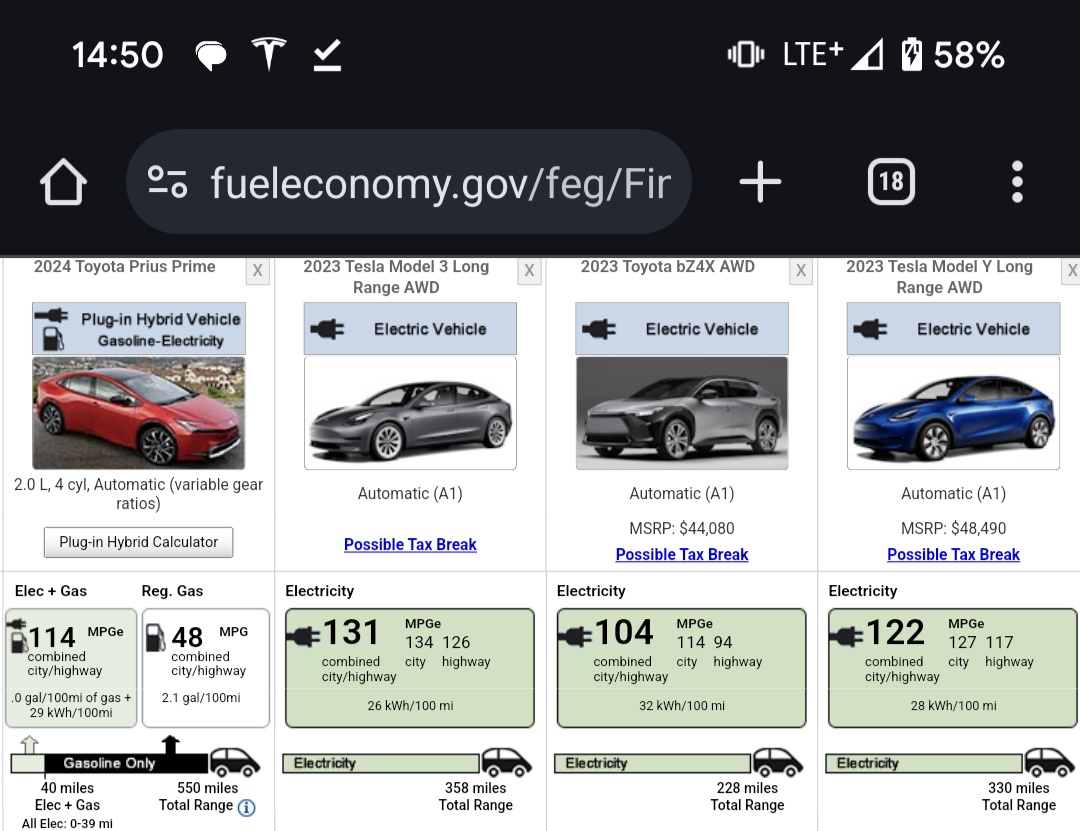Viewport: 1080px width, 831px height.
Task: Tap the 2.1 gal/100mi value
Action: (201, 698)
